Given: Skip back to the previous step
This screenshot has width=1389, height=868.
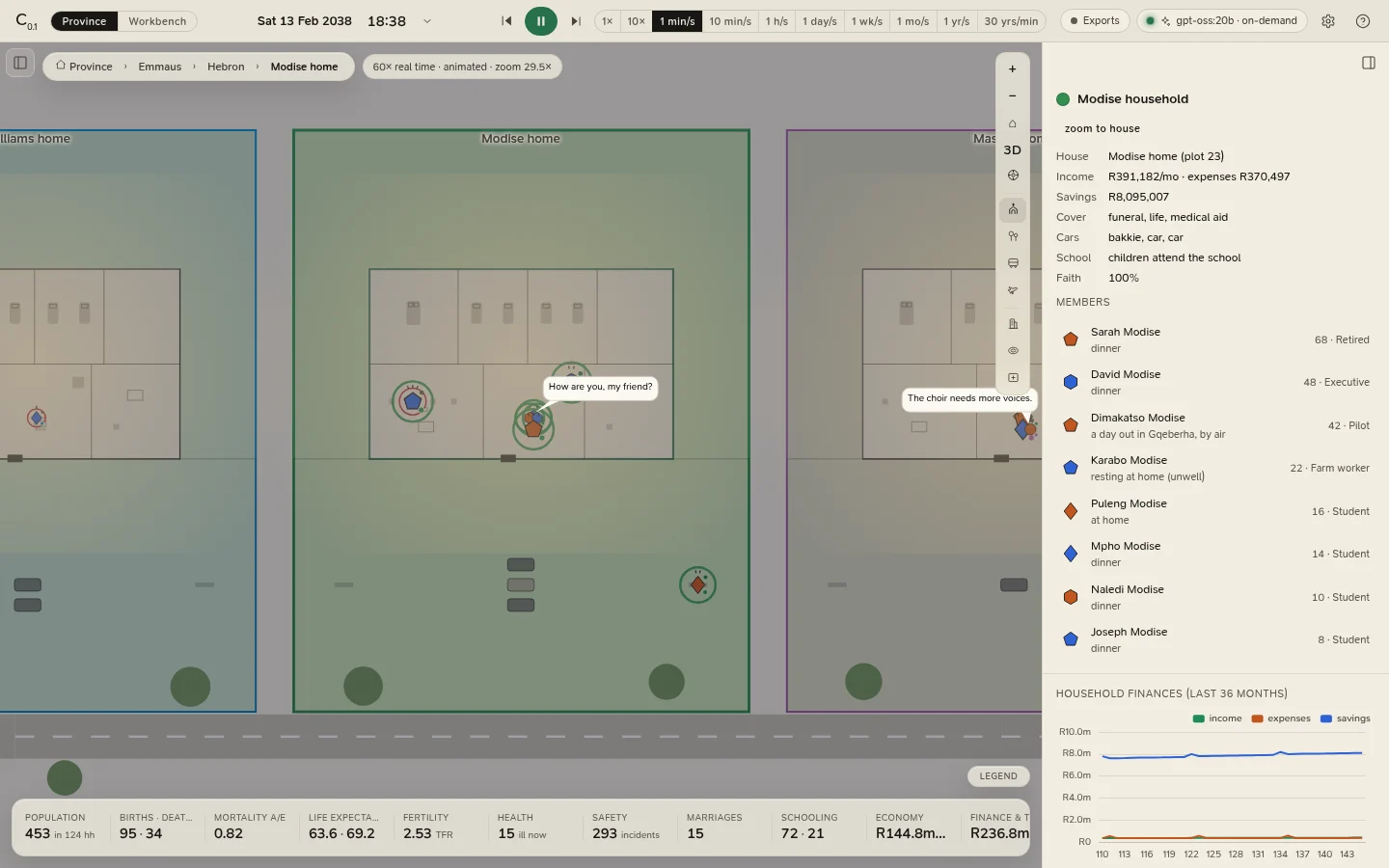Looking at the screenshot, I should pyautogui.click(x=506, y=21).
